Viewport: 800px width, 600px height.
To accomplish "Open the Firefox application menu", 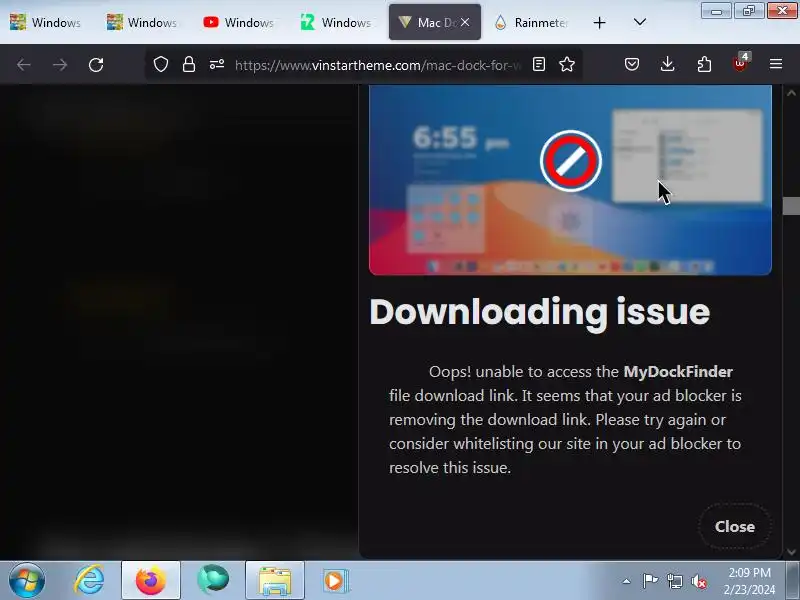I will click(776, 64).
